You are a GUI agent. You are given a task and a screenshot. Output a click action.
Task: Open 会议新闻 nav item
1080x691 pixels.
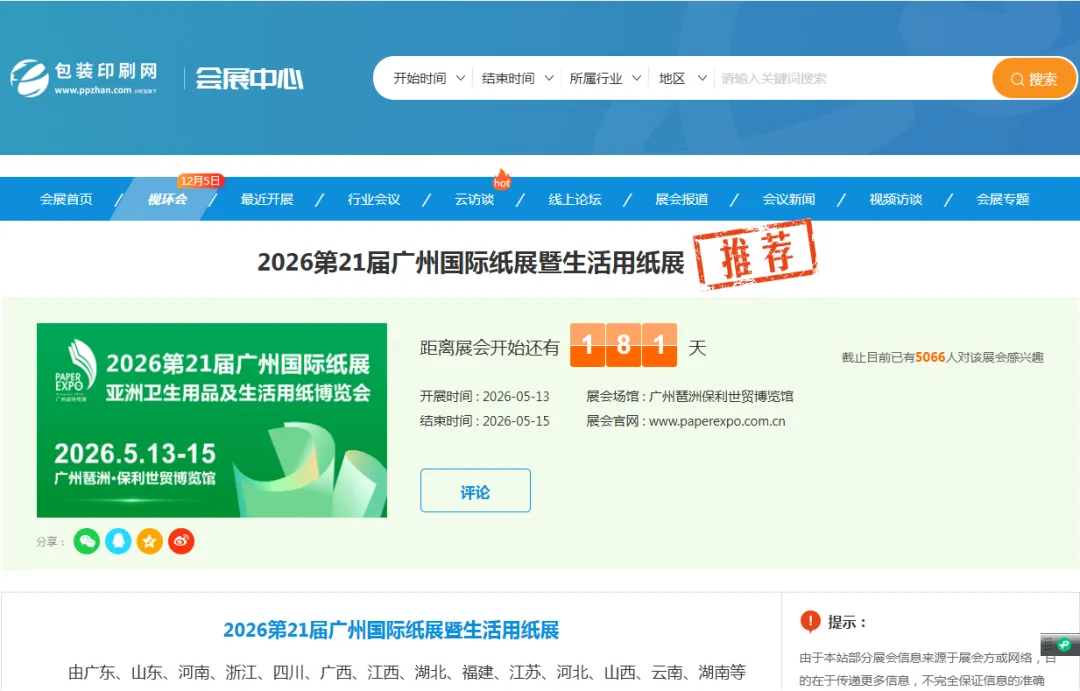(789, 199)
